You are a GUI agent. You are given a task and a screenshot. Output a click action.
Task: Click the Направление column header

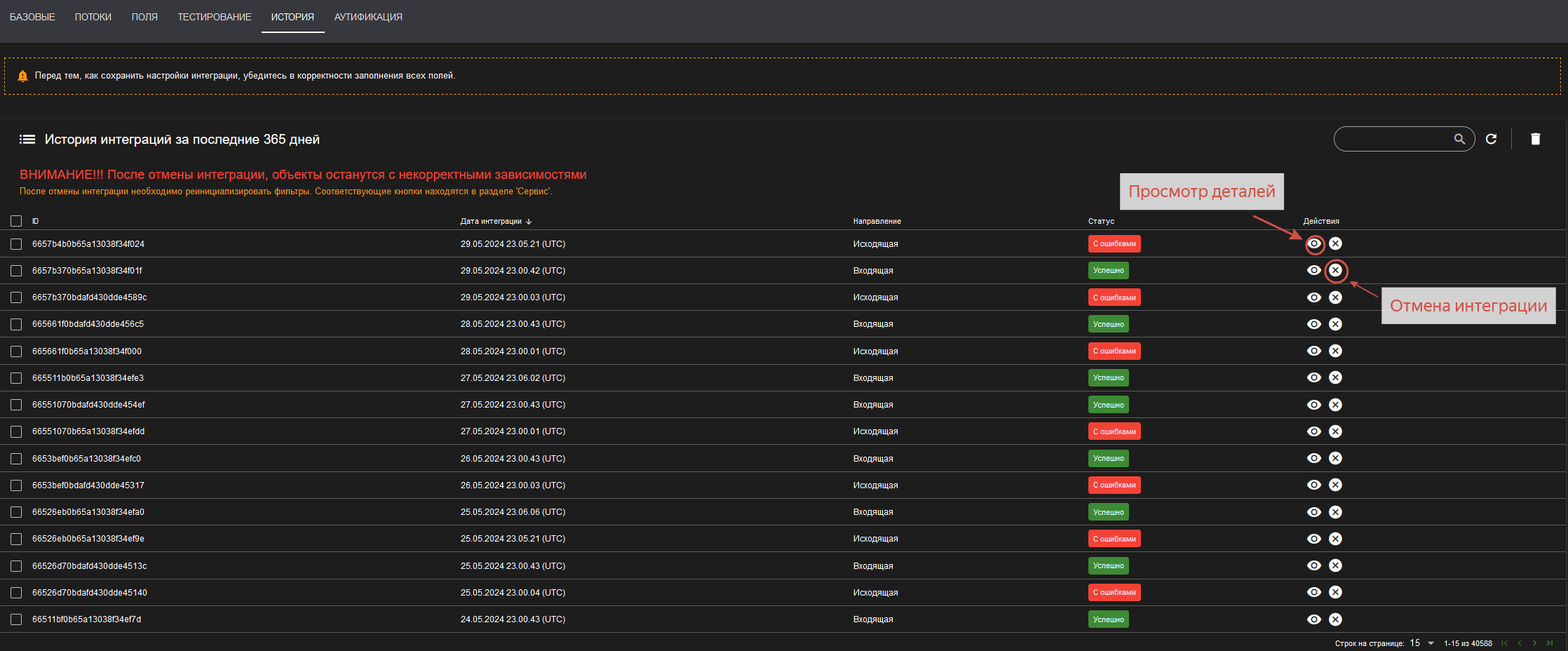877,221
